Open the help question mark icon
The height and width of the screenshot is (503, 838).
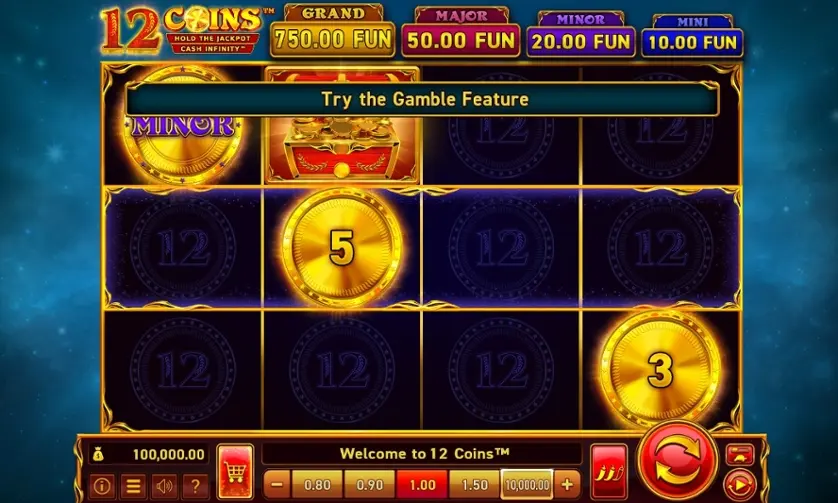pyautogui.click(x=195, y=486)
